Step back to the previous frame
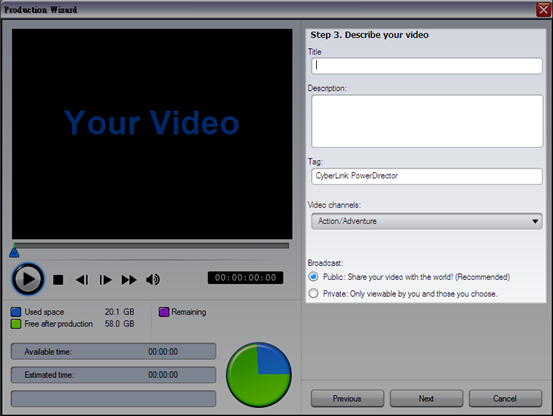Screen dimensions: 553x416 pos(82,280)
